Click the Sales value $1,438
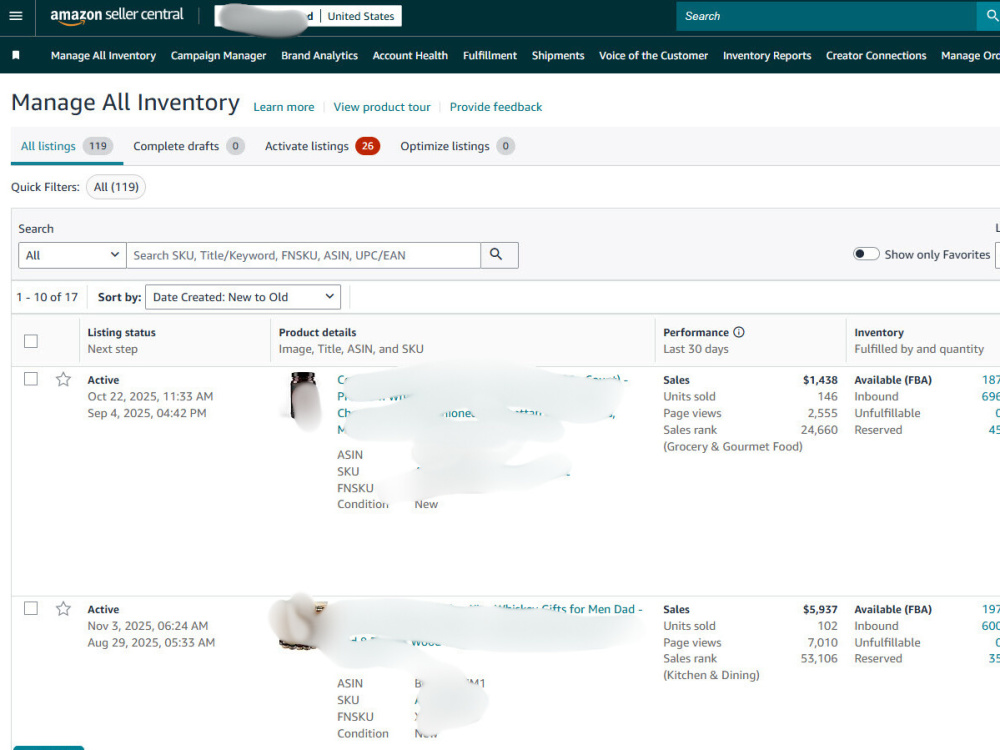The width and height of the screenshot is (1000, 750). [x=820, y=380]
